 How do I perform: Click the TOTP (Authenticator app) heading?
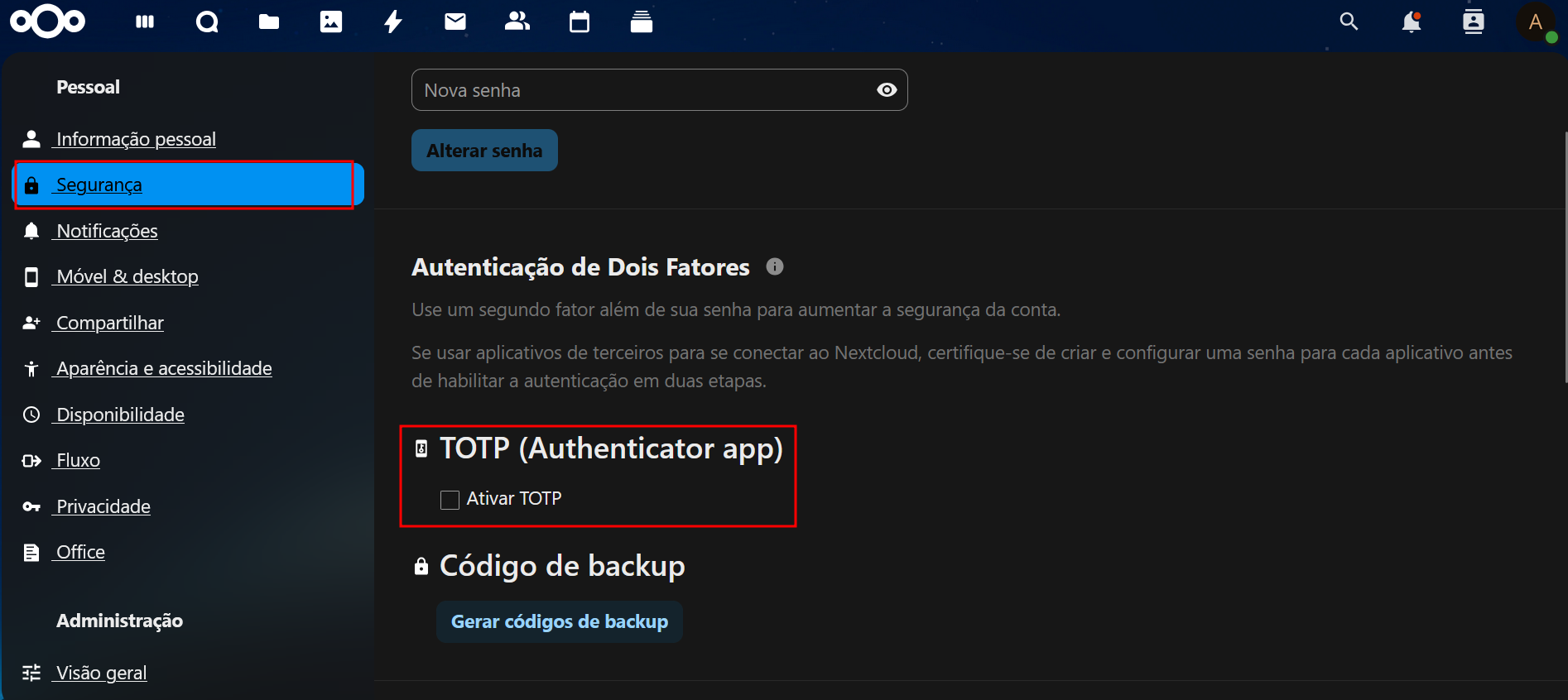pyautogui.click(x=611, y=448)
